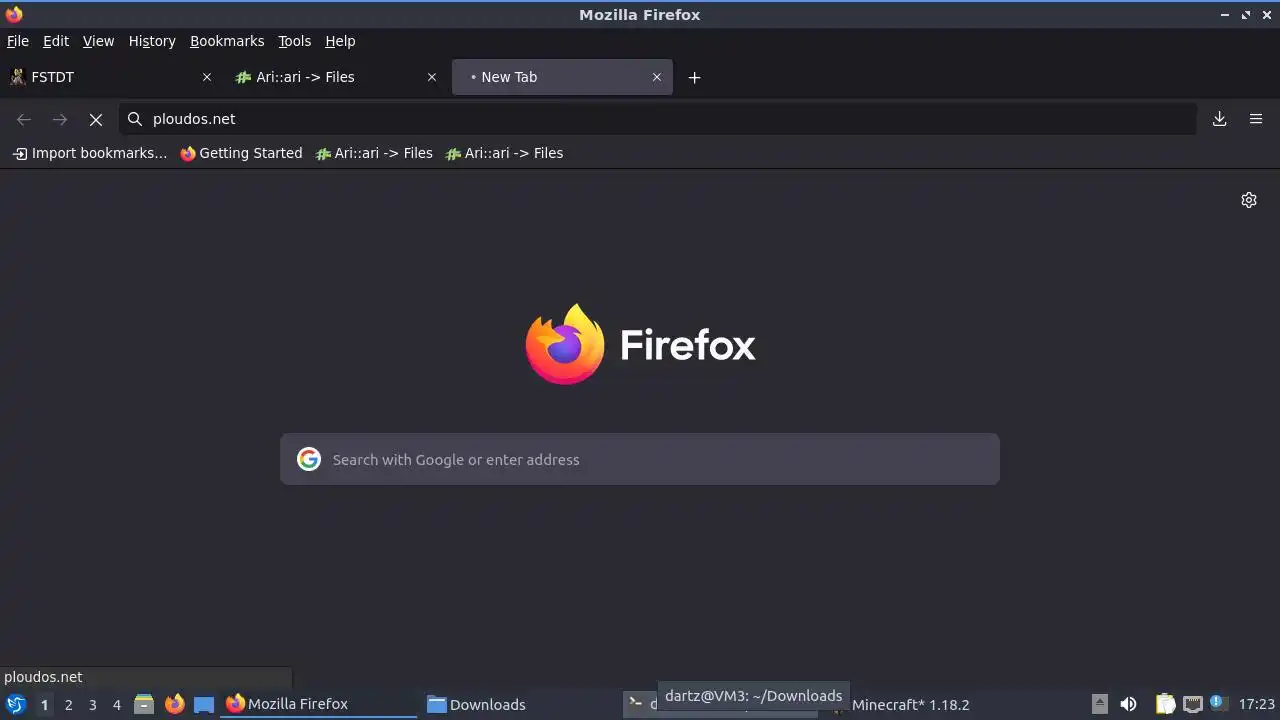Expand the hidden system tray arrow
The image size is (1280, 720).
pyautogui.click(x=1099, y=704)
